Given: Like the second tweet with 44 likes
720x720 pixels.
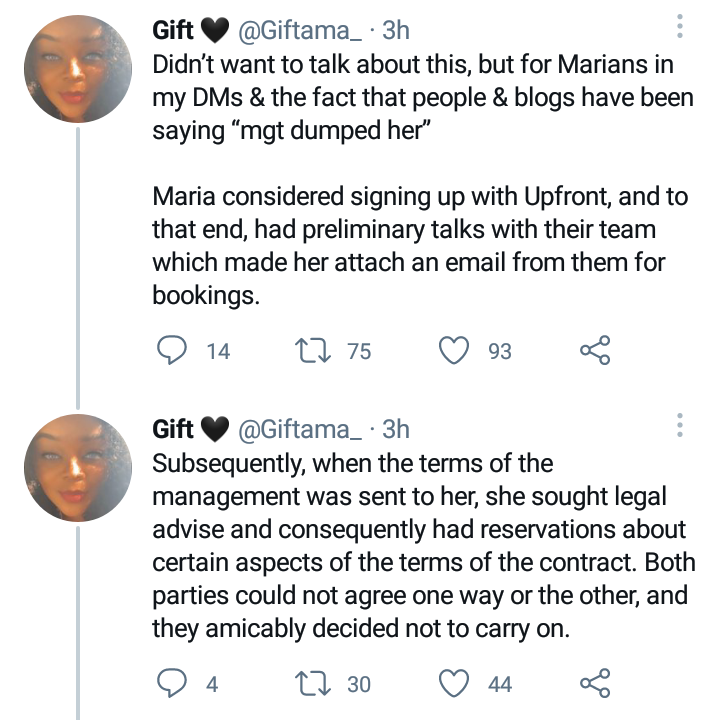Looking at the screenshot, I should click(456, 683).
